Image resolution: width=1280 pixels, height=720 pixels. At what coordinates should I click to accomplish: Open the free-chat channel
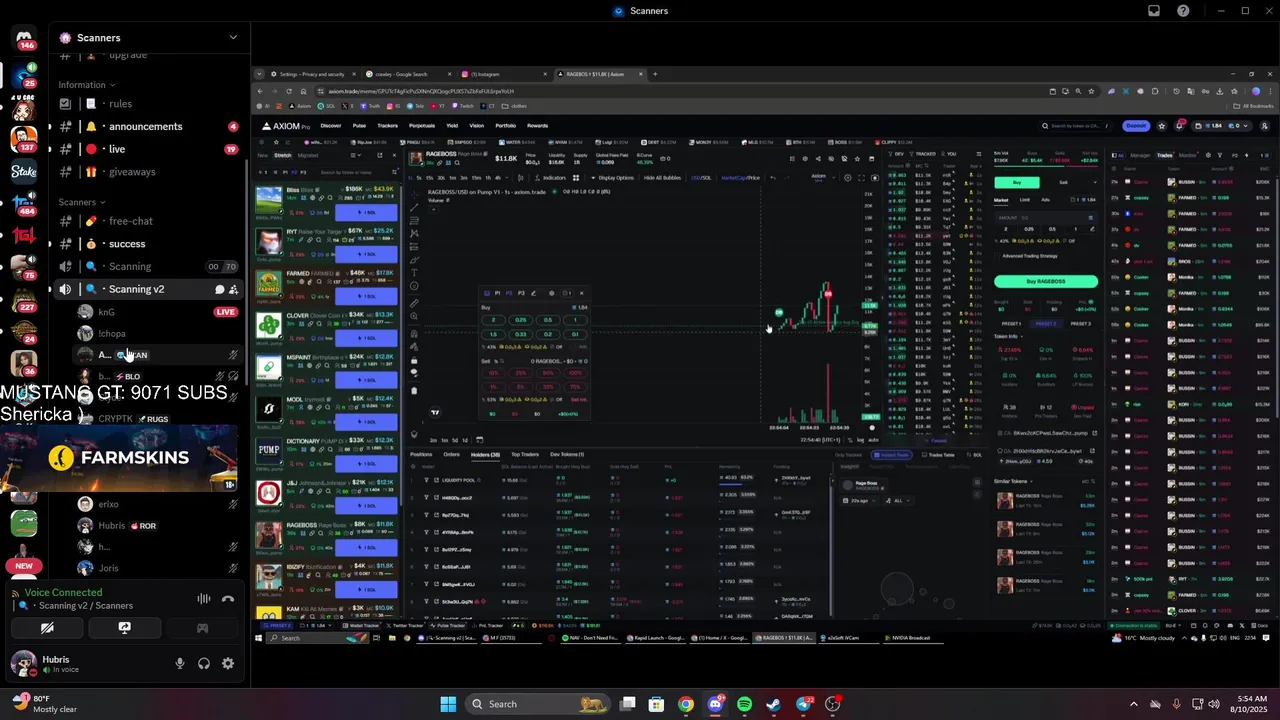point(150,221)
